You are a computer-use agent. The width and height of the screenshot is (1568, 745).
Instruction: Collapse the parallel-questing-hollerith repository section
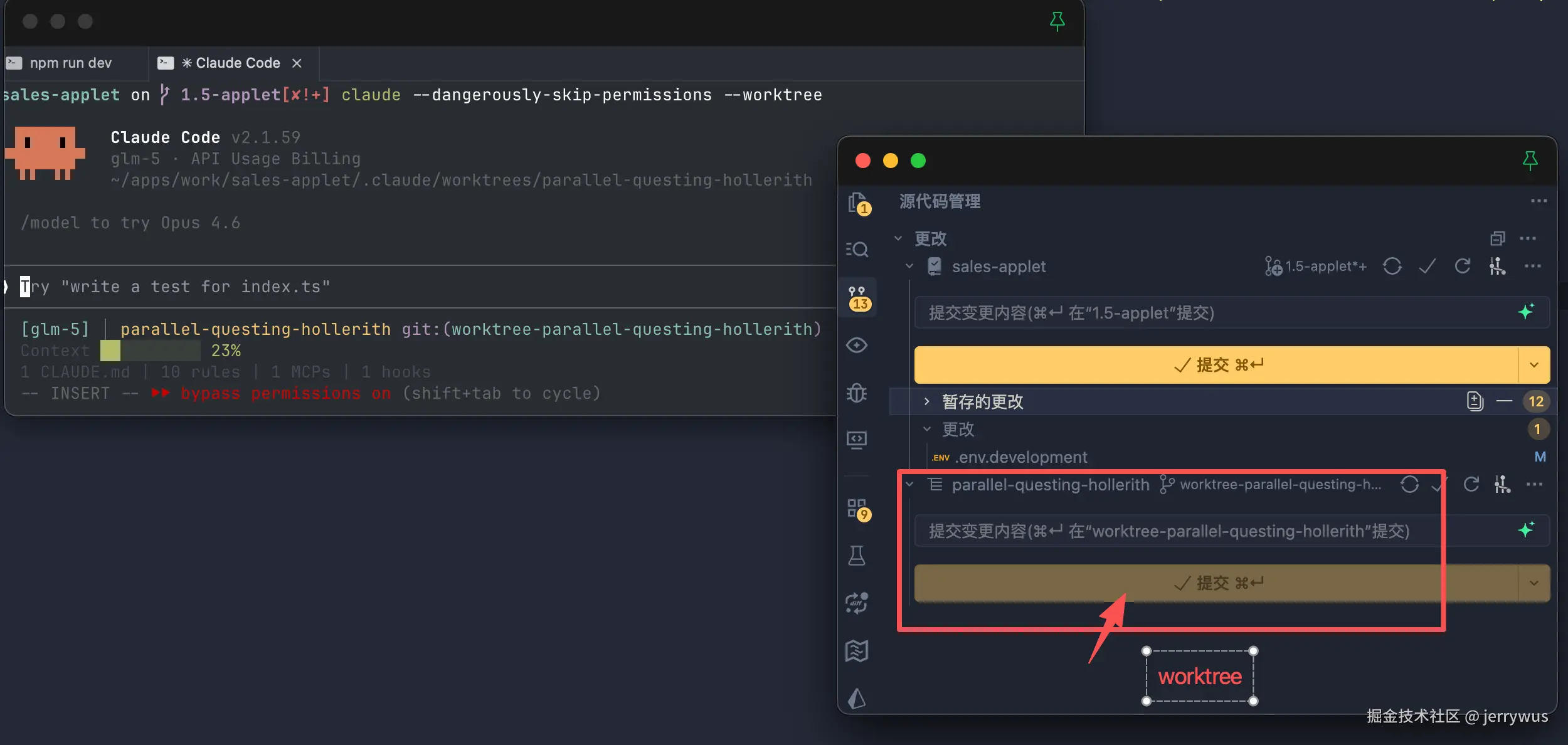point(909,485)
